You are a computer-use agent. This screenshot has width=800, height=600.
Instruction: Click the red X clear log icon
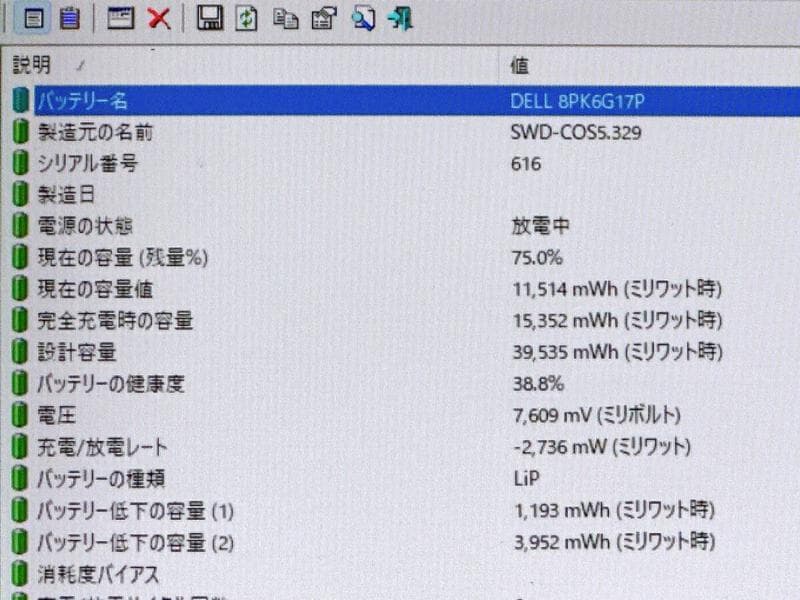(156, 18)
